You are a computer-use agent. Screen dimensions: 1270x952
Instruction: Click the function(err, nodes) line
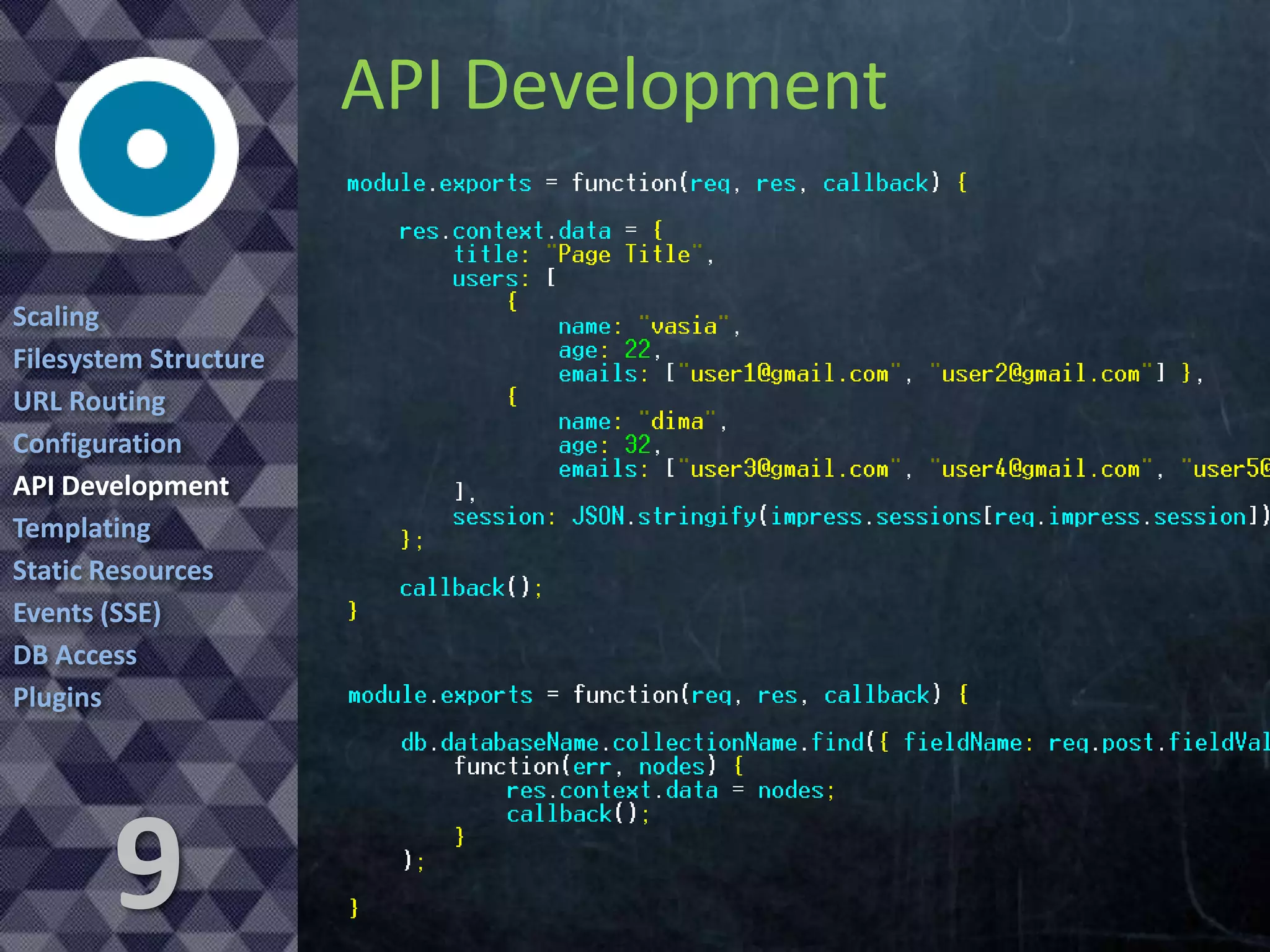point(599,766)
